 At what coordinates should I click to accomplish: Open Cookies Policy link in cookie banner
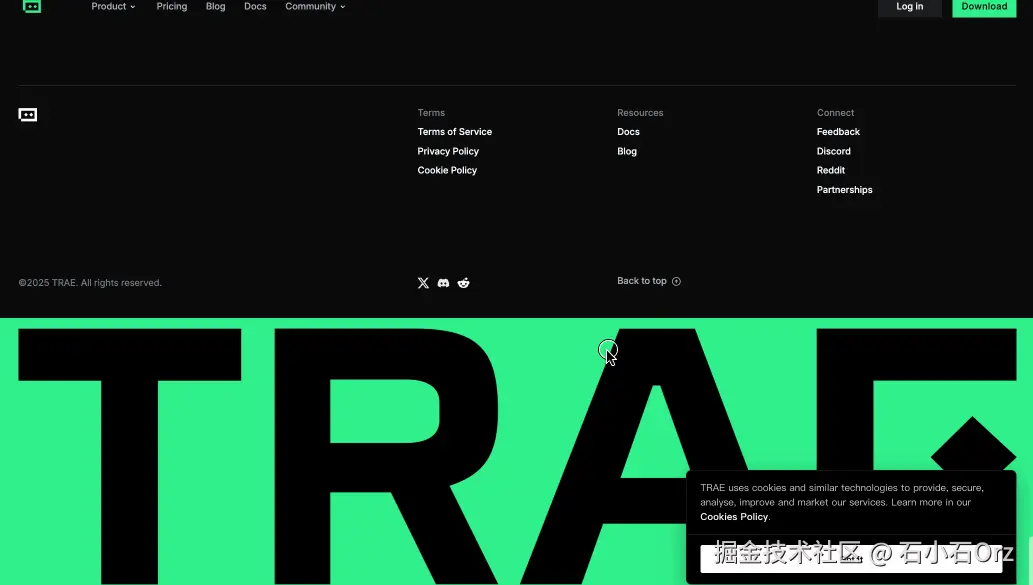pyautogui.click(x=734, y=517)
